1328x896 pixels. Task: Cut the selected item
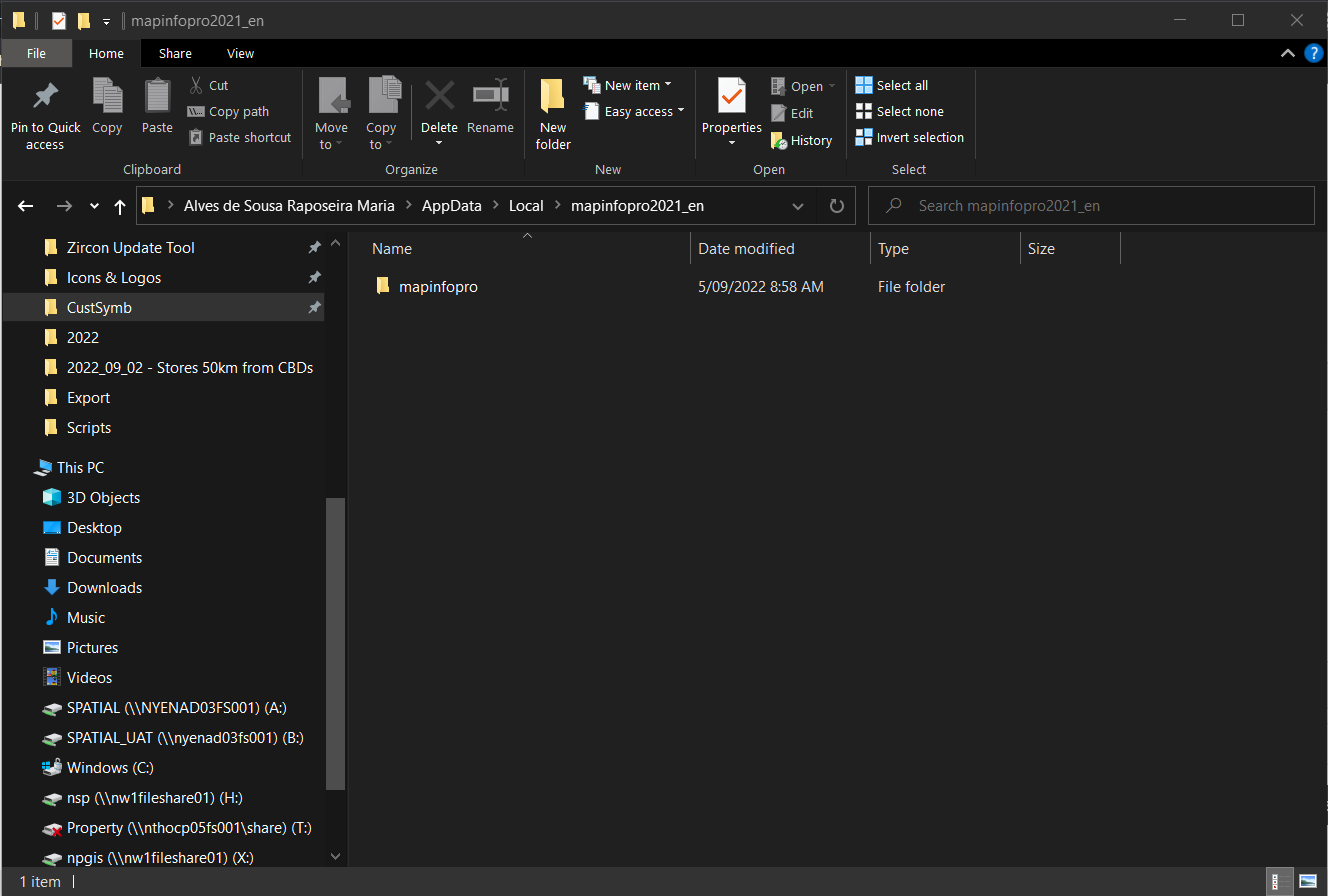click(209, 86)
